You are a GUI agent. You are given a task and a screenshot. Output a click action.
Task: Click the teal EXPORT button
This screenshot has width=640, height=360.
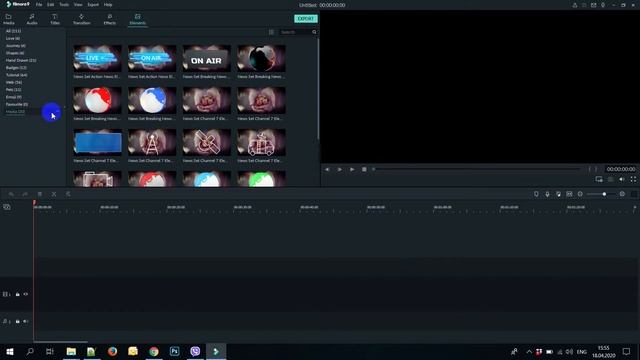coord(306,19)
